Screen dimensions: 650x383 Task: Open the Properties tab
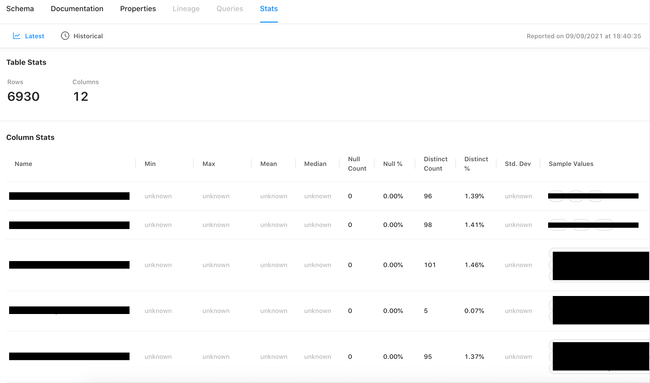138,9
